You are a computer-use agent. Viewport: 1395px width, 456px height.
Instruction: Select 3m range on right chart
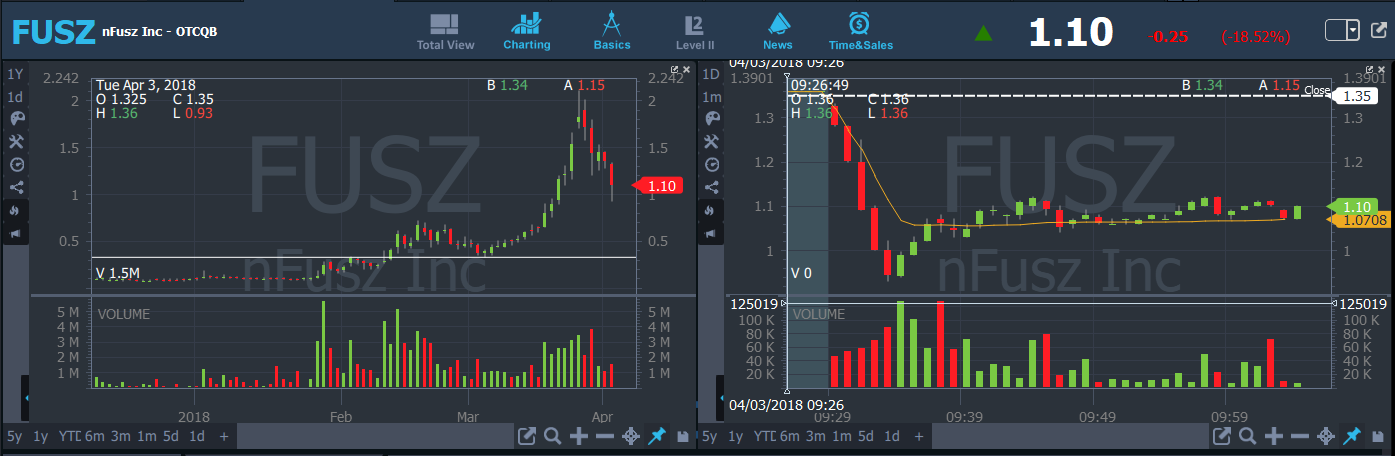[816, 436]
